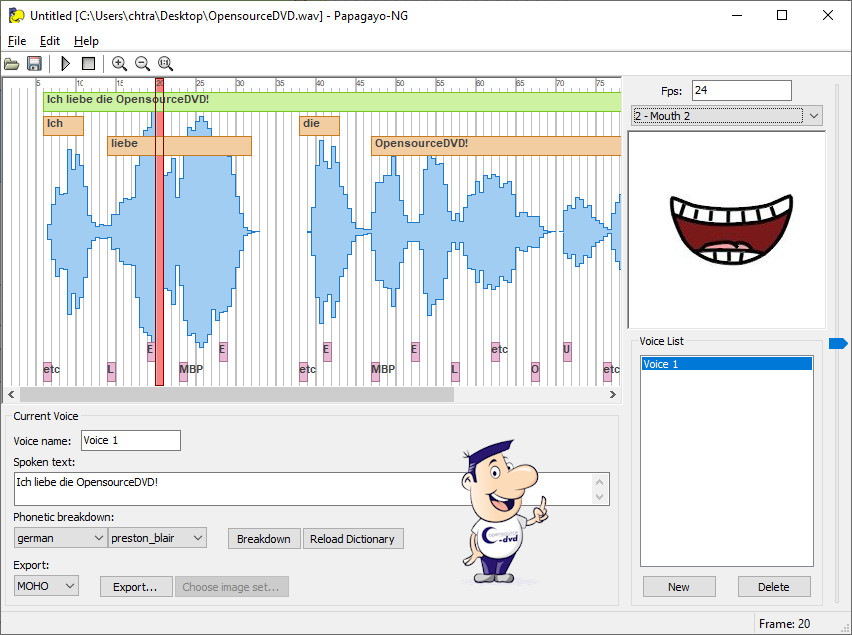Zoom in on the waveform

click(x=119, y=64)
